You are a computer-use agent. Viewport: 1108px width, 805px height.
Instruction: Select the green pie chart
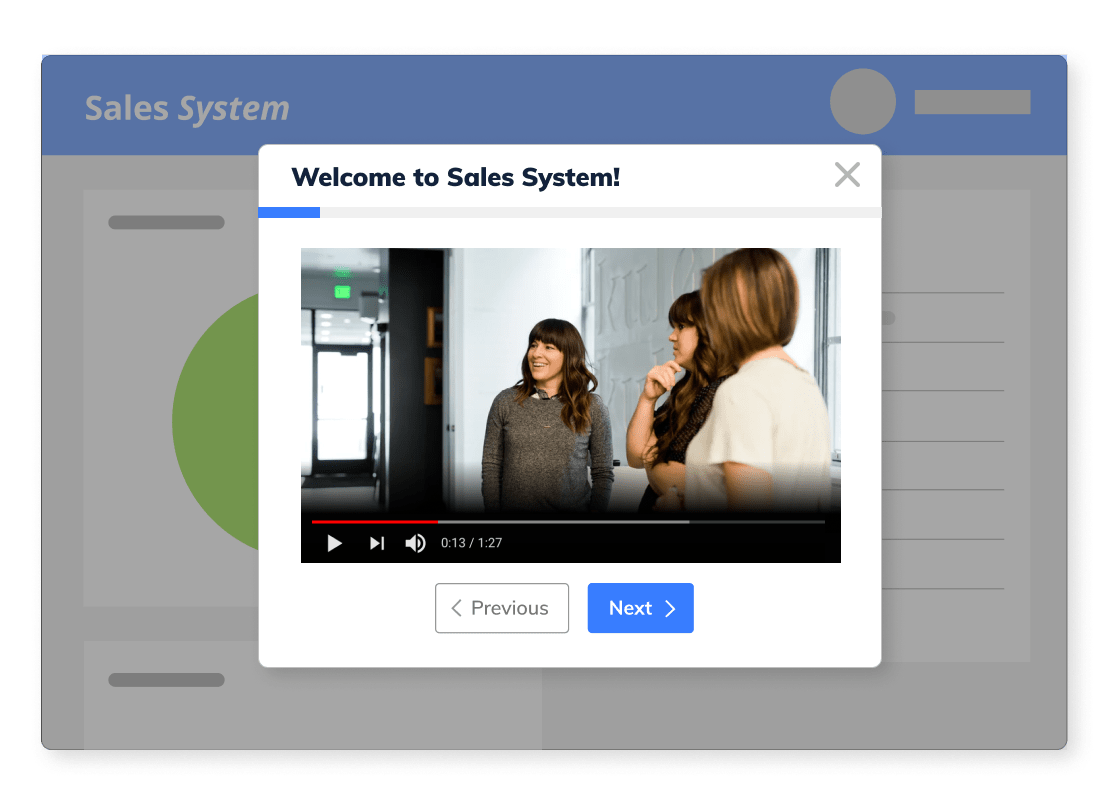[215, 420]
